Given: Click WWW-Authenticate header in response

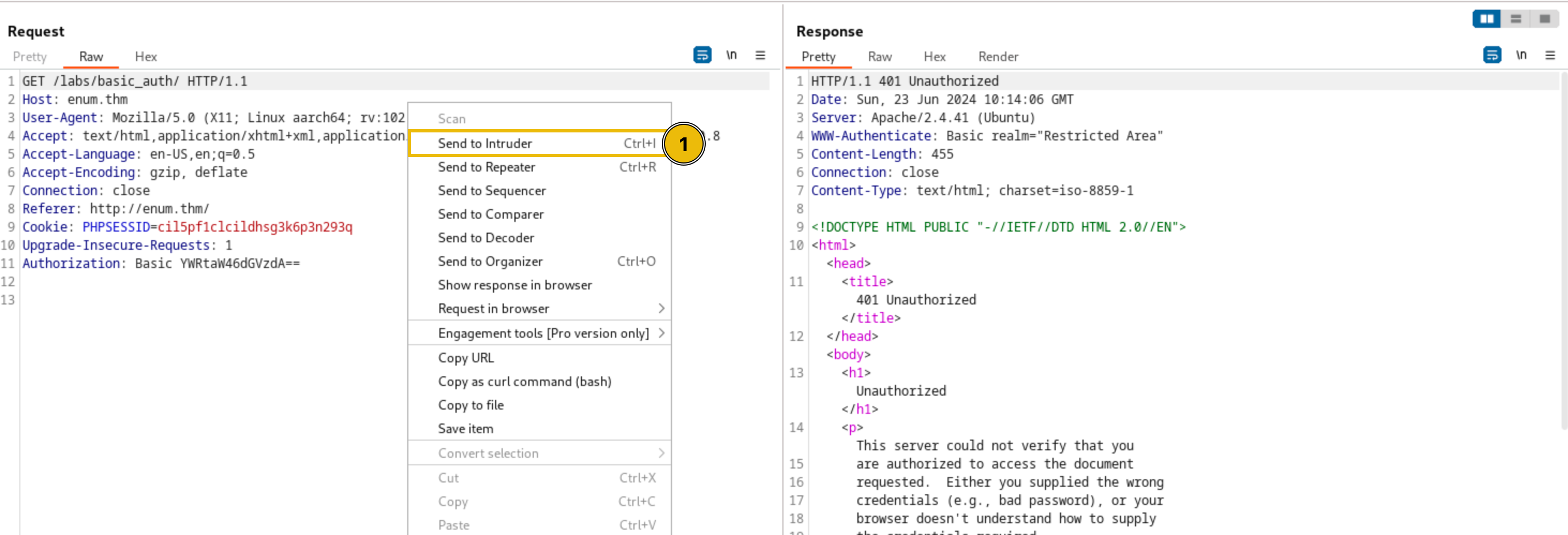Looking at the screenshot, I should click(x=987, y=136).
